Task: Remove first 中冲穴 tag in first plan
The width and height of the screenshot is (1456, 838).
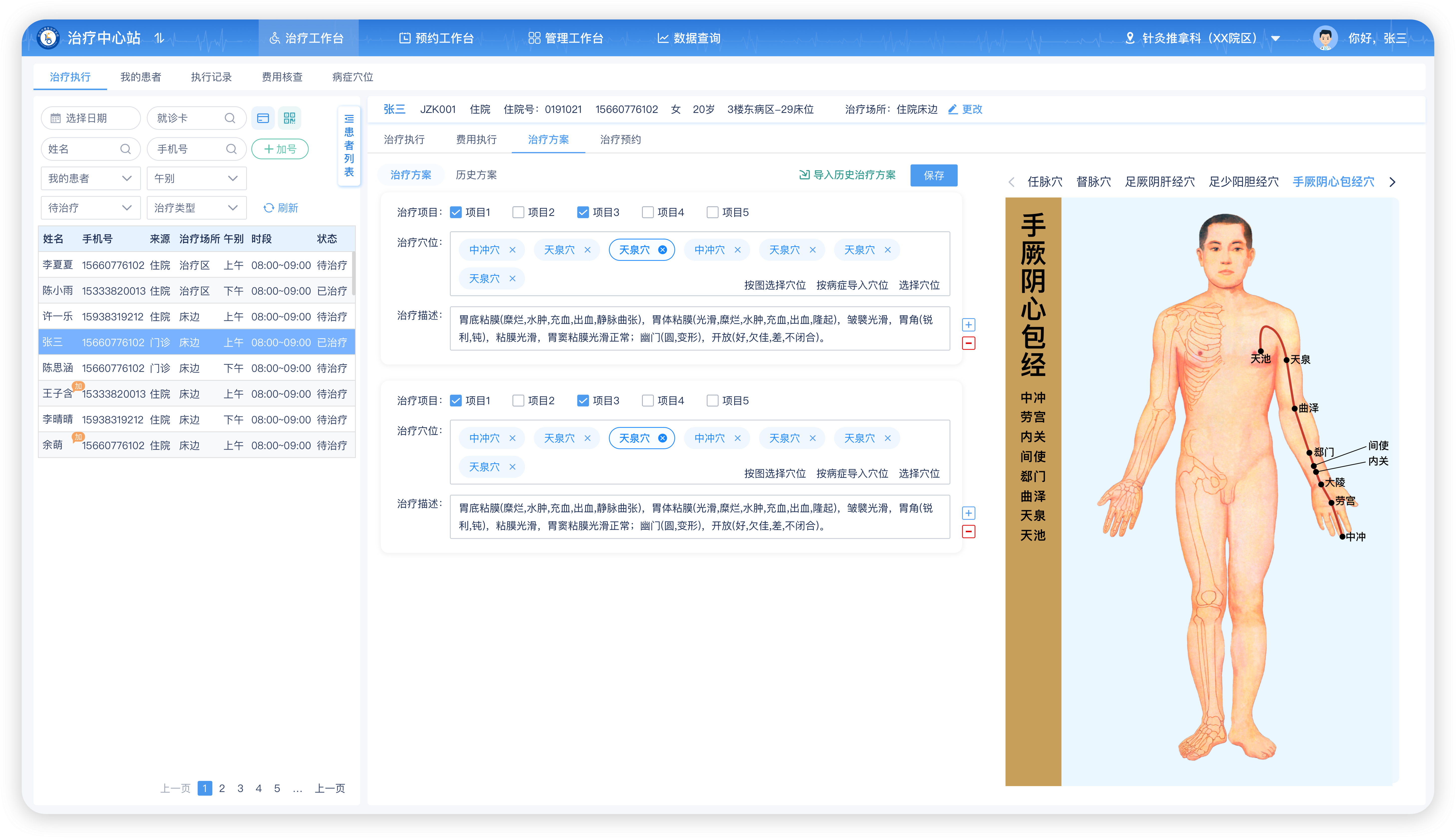Action: tap(512, 250)
